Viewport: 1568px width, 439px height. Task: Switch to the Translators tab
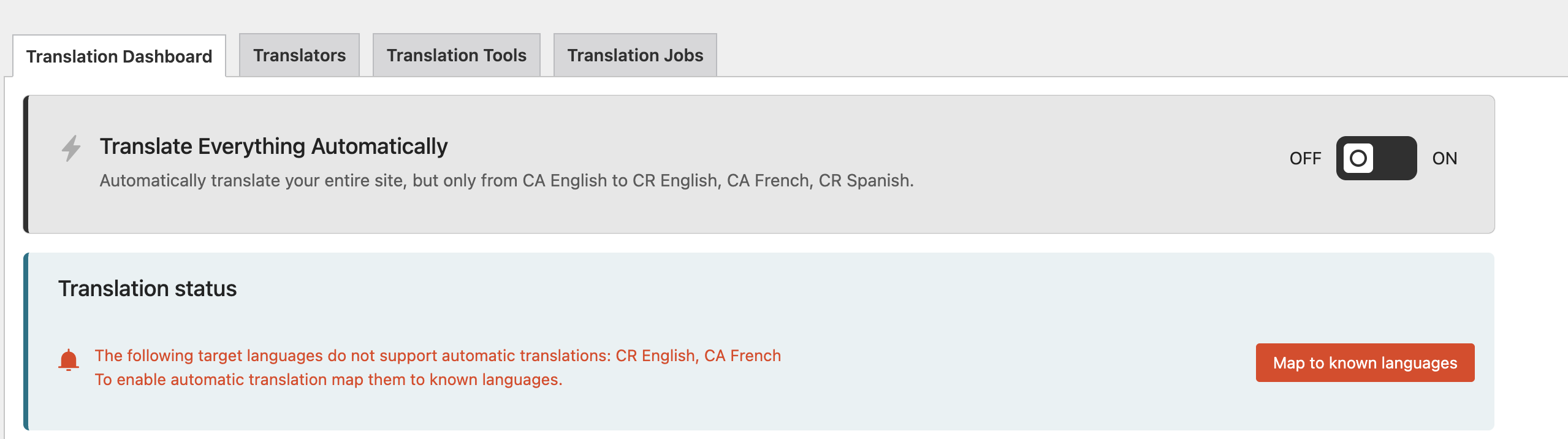click(x=299, y=55)
